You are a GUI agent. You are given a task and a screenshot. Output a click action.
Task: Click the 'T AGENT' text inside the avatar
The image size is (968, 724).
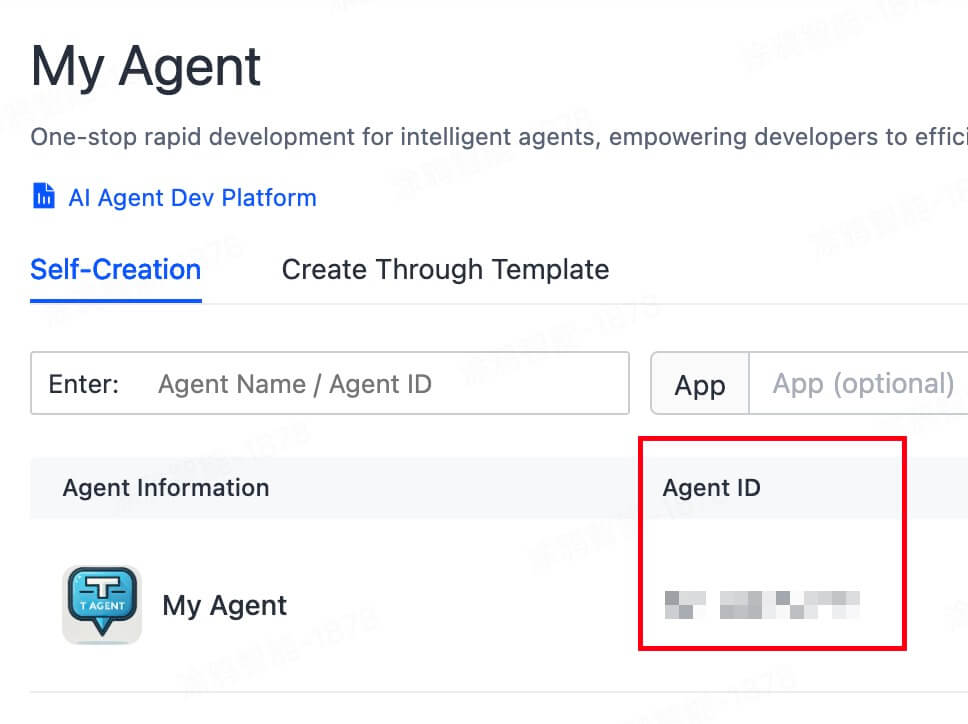(102, 606)
